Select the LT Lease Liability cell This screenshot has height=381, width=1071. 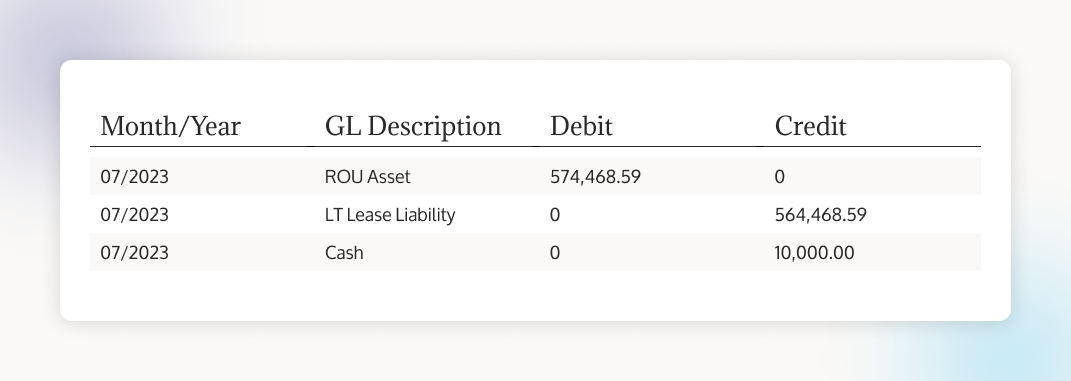[390, 215]
